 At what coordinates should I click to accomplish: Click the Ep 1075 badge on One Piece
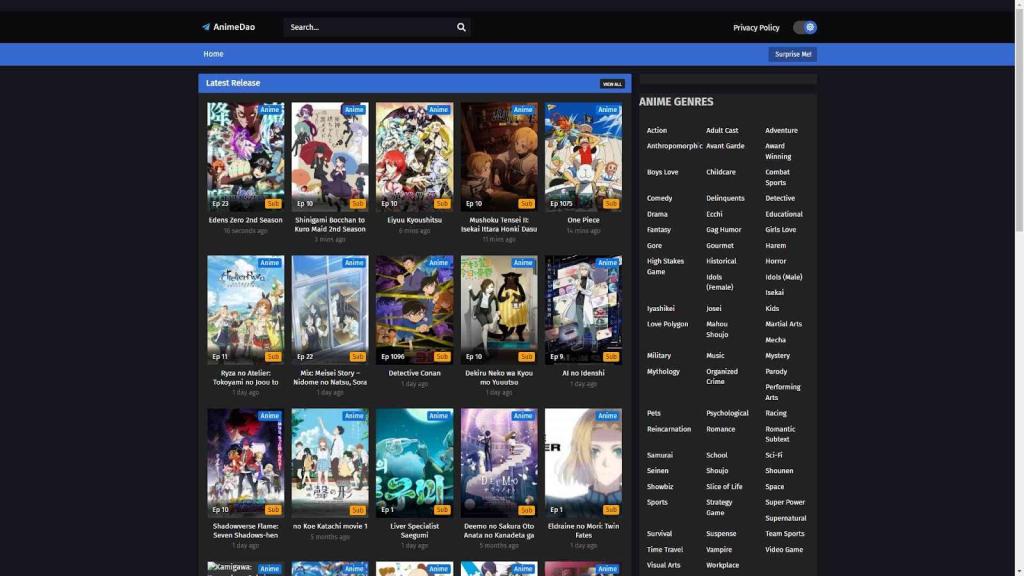click(561, 201)
